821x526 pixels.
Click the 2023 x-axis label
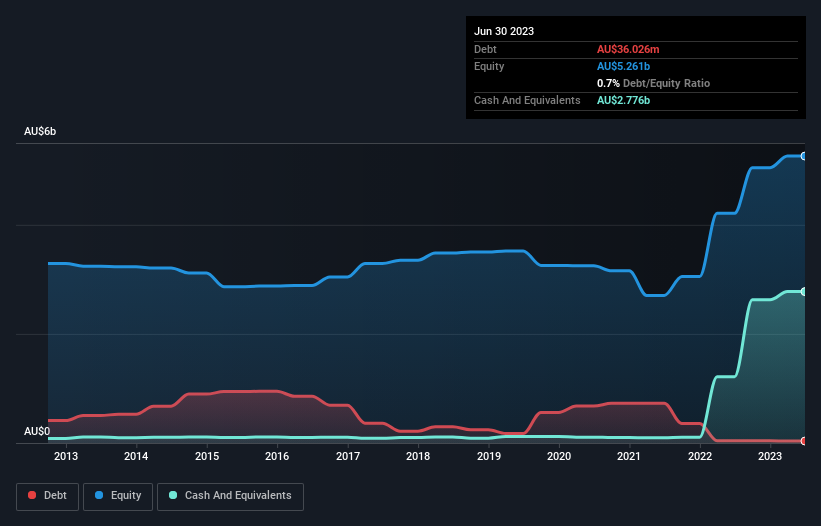(770, 456)
